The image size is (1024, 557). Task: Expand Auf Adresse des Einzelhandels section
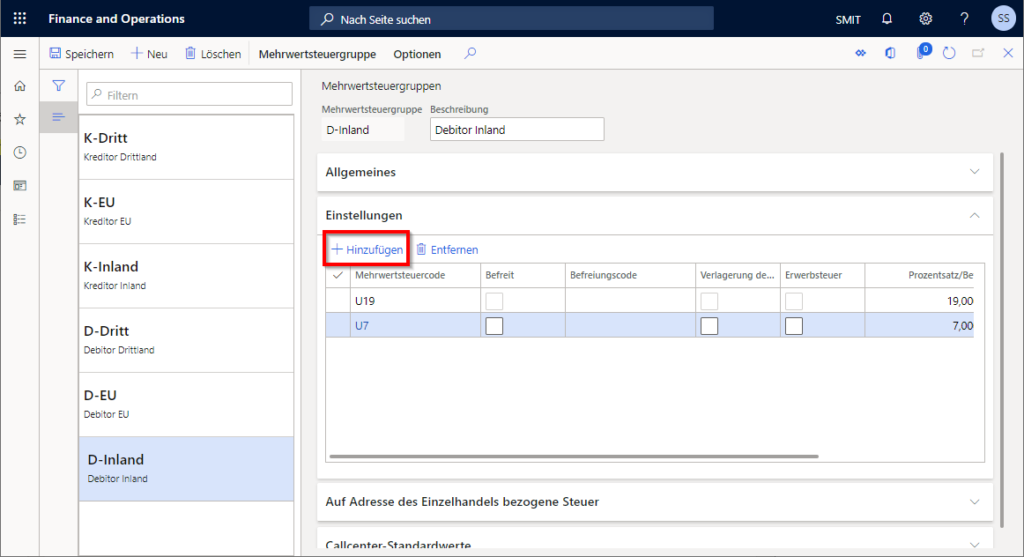(x=655, y=502)
